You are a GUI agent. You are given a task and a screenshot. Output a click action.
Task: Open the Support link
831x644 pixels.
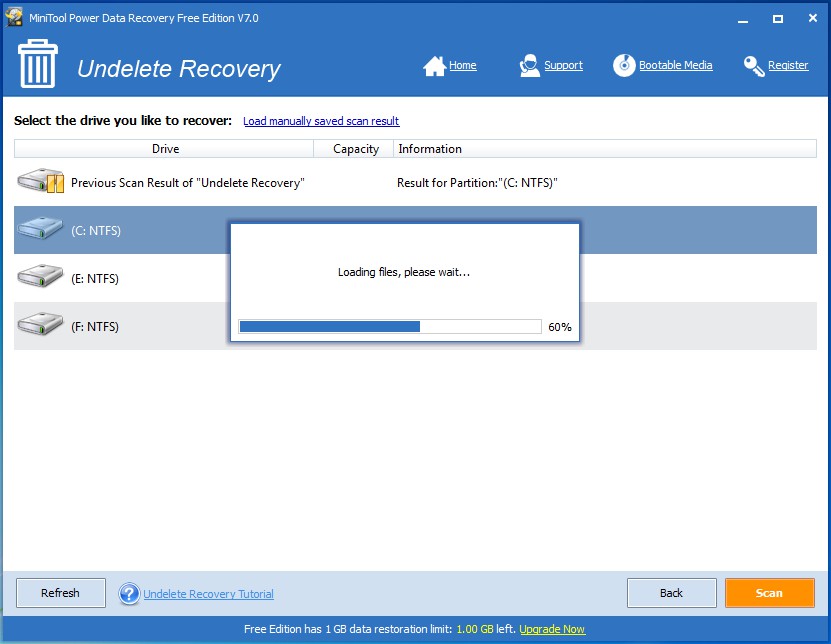coord(563,65)
